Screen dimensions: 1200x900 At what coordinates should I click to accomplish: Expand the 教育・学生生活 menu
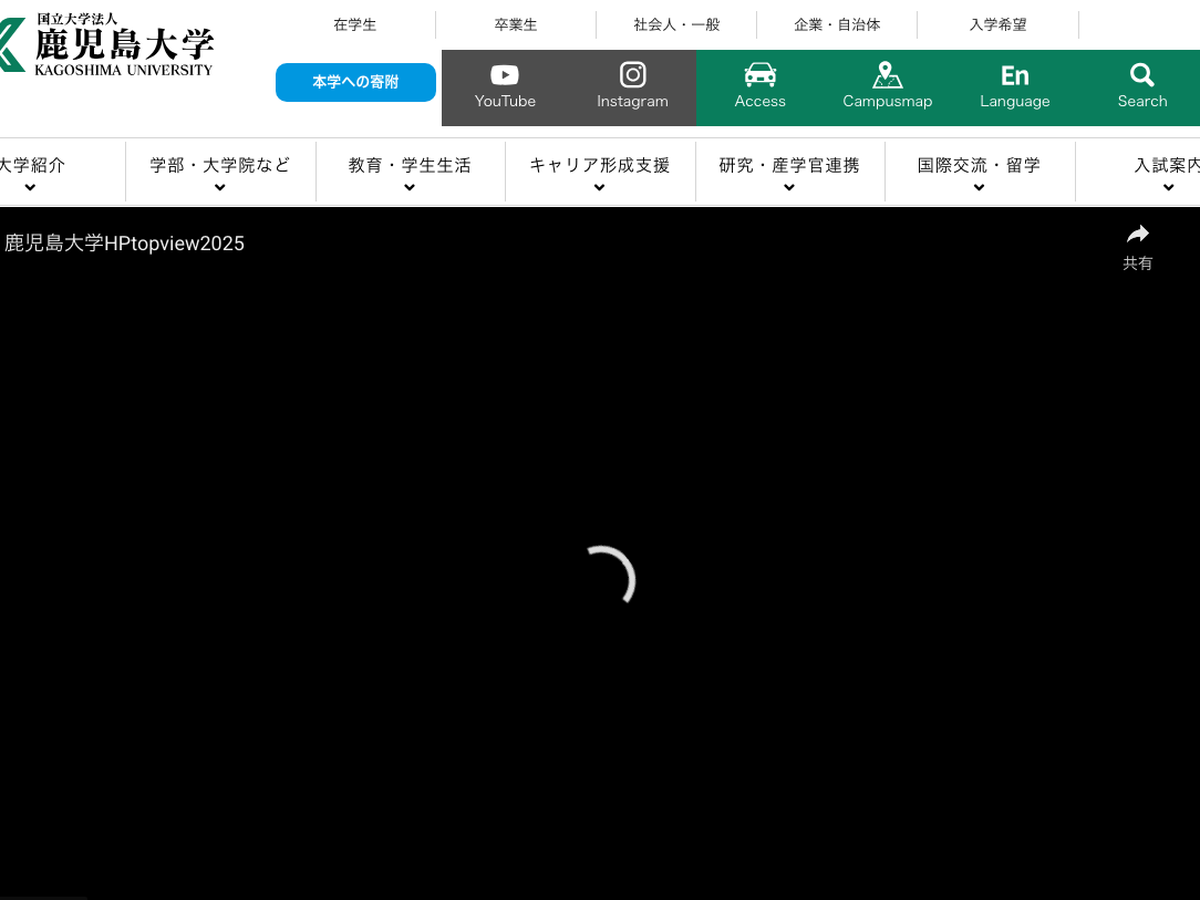[410, 172]
